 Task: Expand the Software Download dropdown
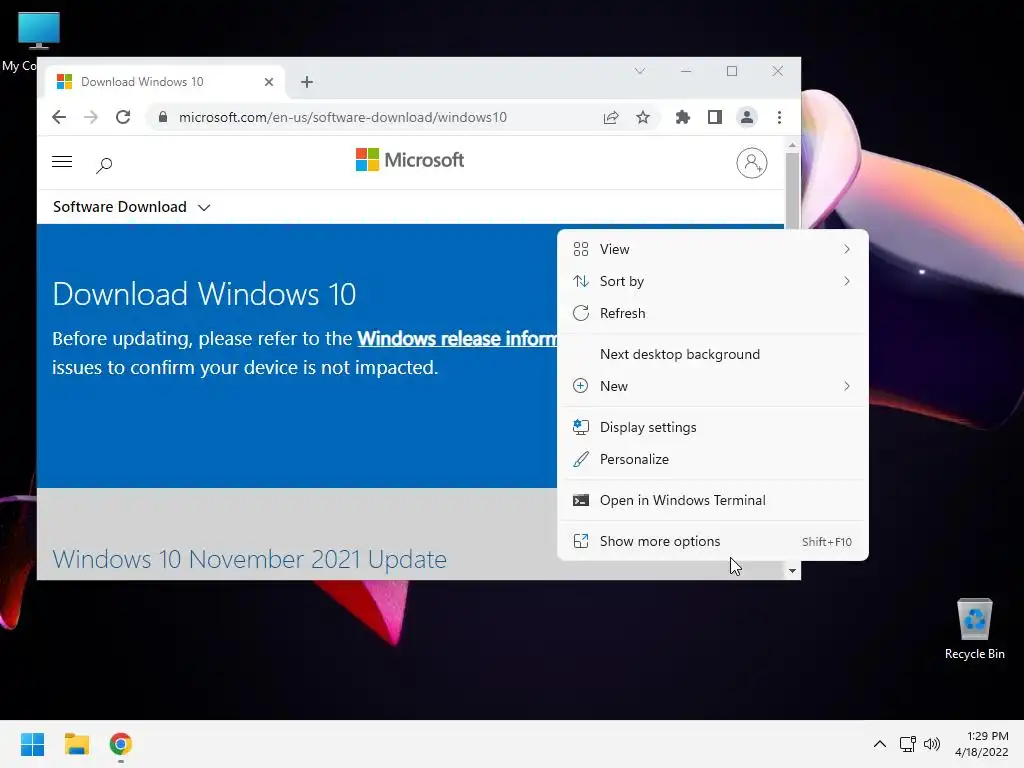click(x=131, y=207)
